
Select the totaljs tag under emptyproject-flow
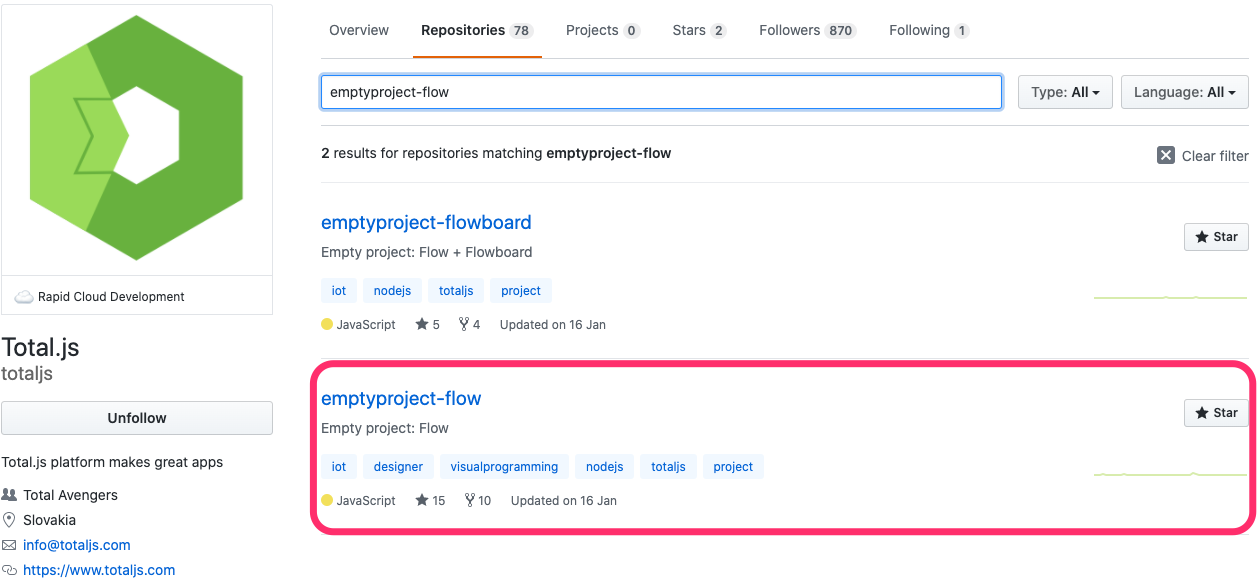668,467
